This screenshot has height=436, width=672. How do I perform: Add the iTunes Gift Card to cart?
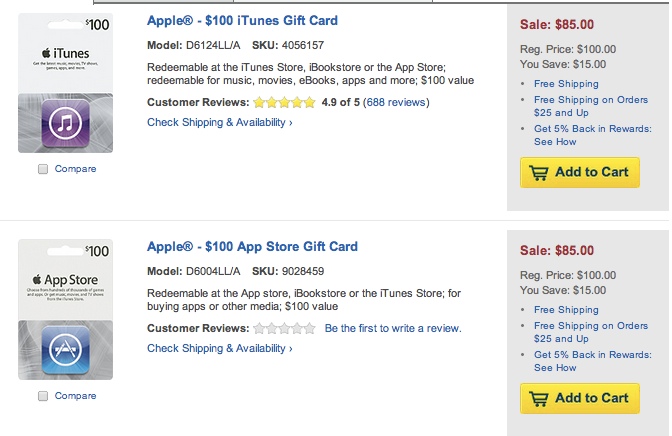[580, 172]
